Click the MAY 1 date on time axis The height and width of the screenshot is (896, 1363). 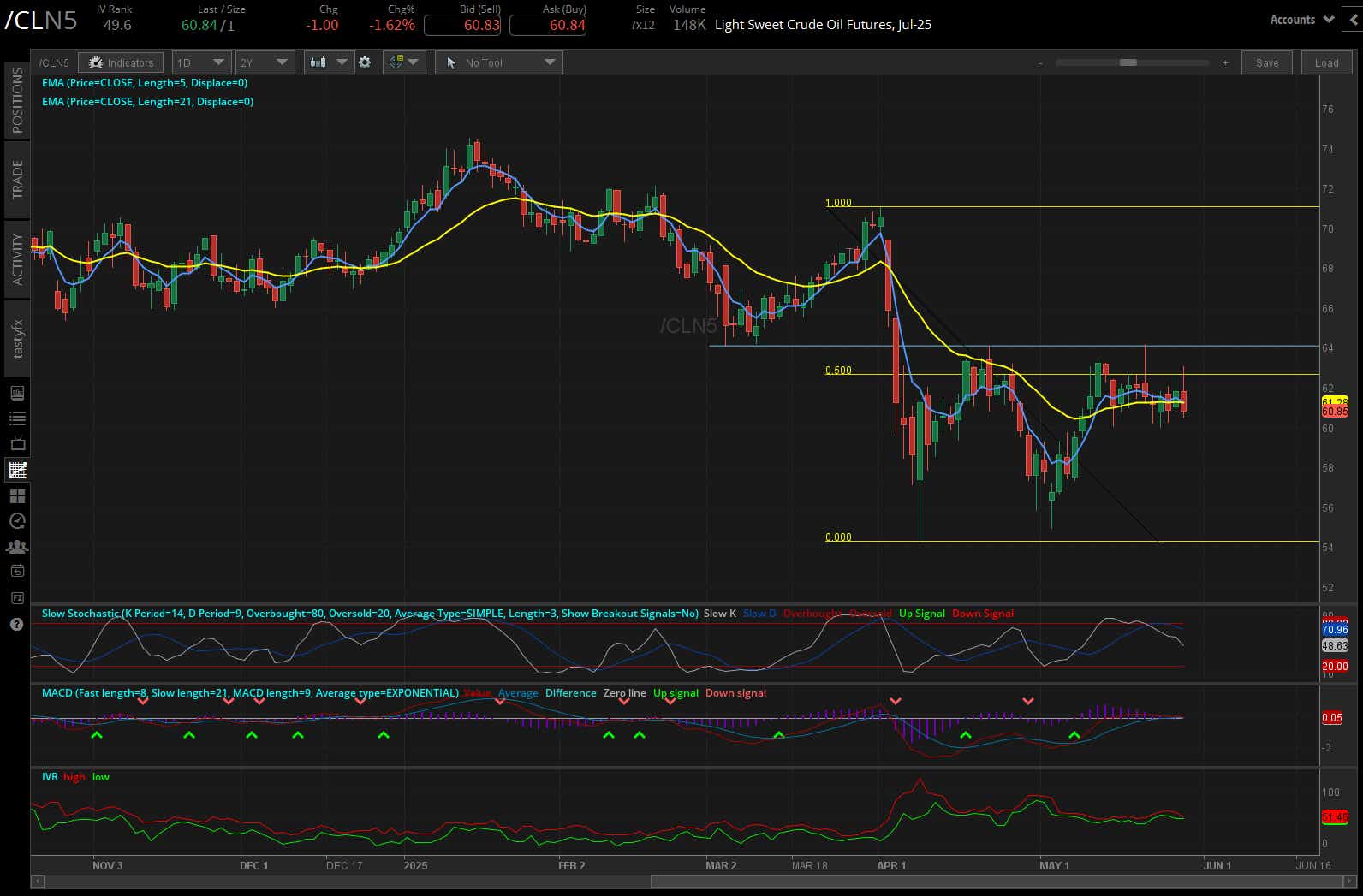click(x=1054, y=866)
